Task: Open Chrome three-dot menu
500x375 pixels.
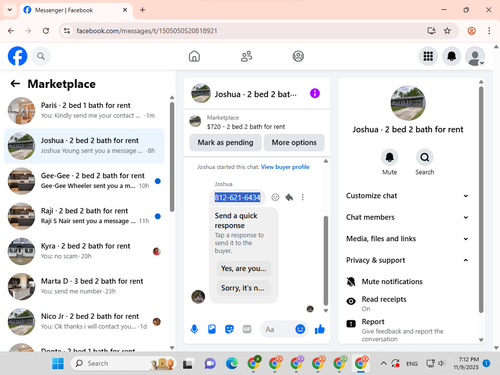Action: tap(489, 31)
